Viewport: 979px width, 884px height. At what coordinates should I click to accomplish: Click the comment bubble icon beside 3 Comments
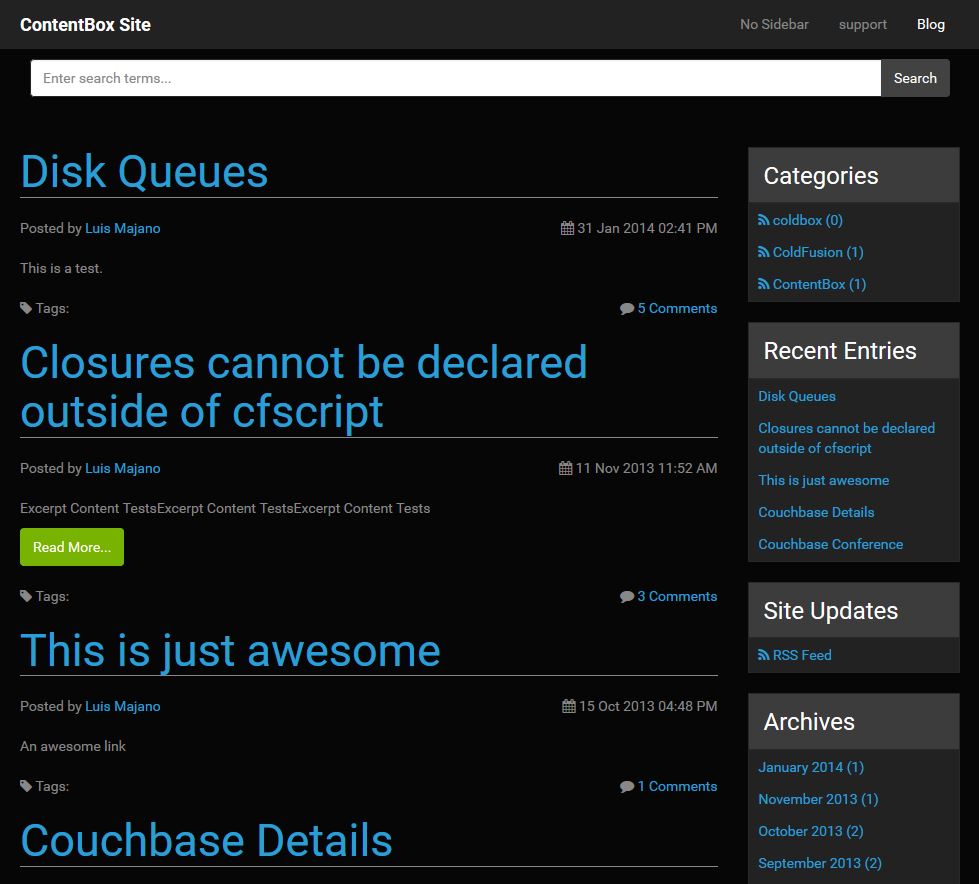pos(627,597)
